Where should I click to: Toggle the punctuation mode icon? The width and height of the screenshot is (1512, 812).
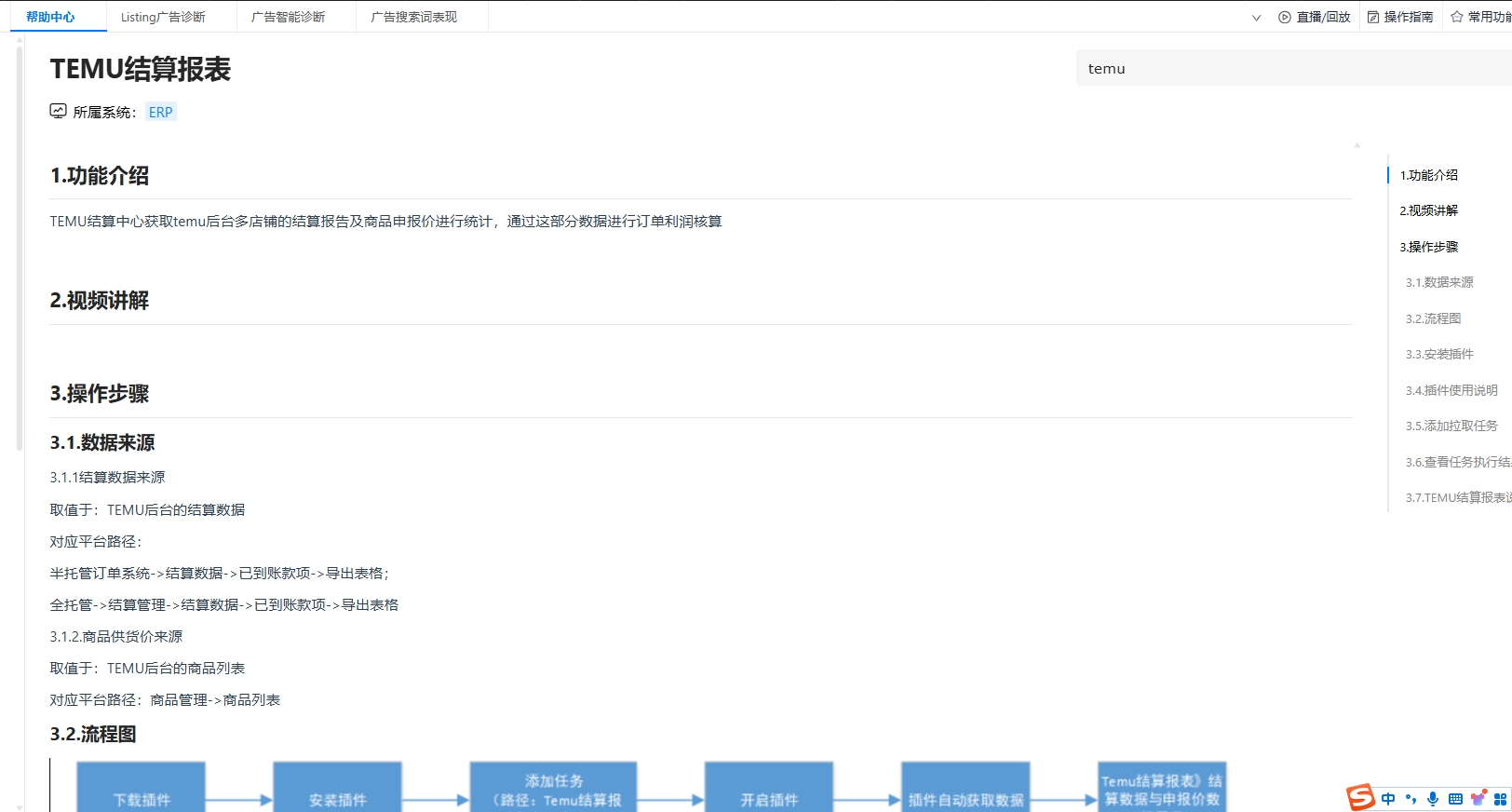pos(1411,799)
